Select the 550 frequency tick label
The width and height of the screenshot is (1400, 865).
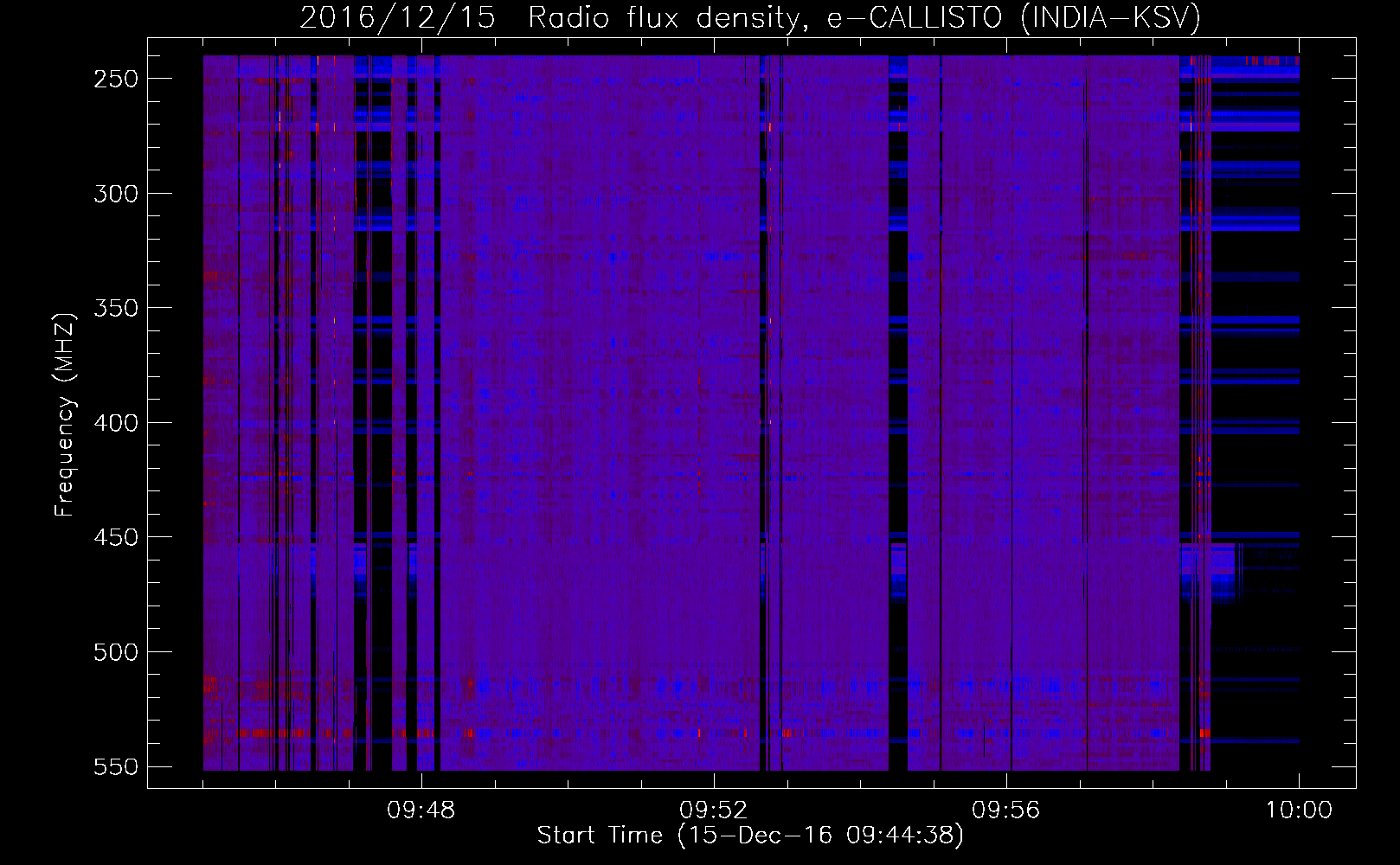(116, 767)
